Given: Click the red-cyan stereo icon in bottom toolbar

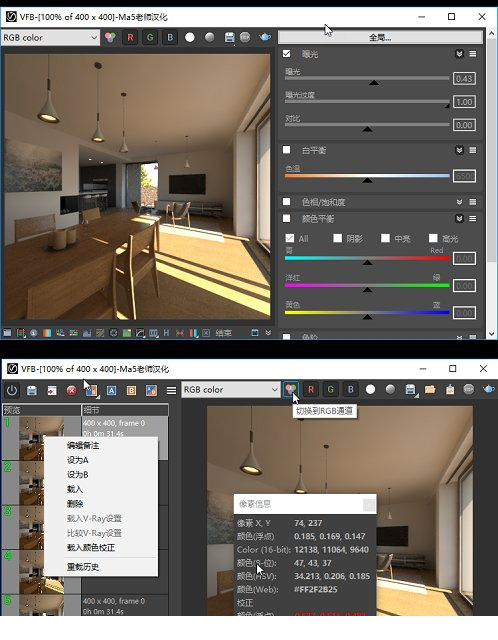Looking at the screenshot, I should click(x=193, y=333).
